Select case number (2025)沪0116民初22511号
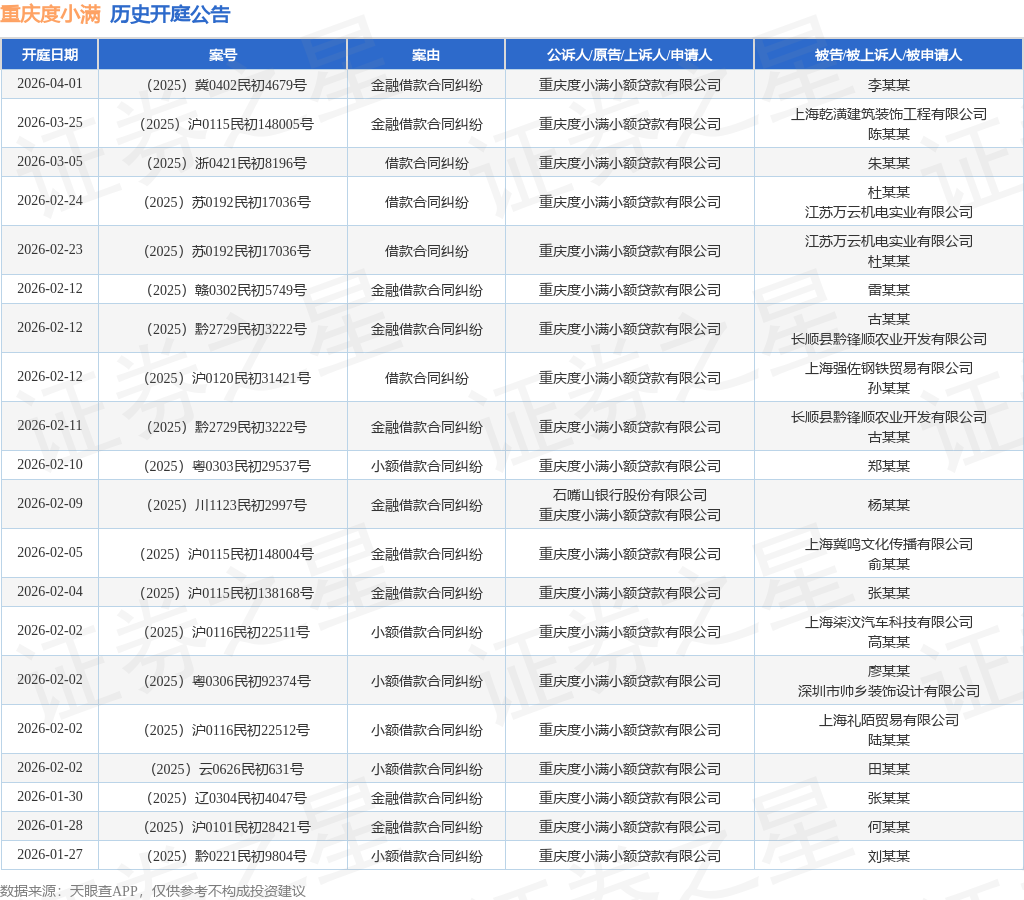Viewport: 1024px width, 900px height. pyautogui.click(x=226, y=632)
